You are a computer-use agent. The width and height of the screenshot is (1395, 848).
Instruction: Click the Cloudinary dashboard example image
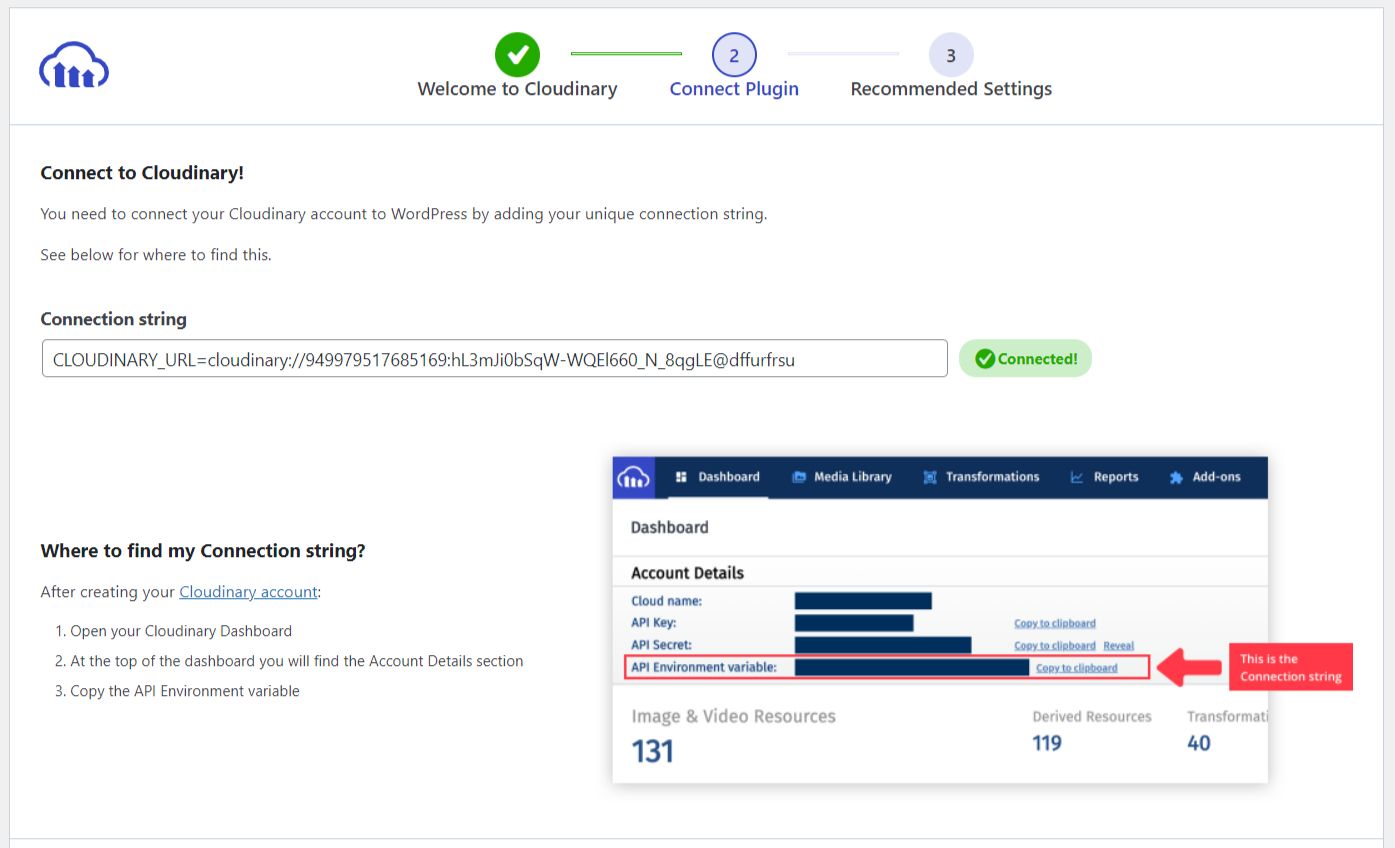click(940, 620)
